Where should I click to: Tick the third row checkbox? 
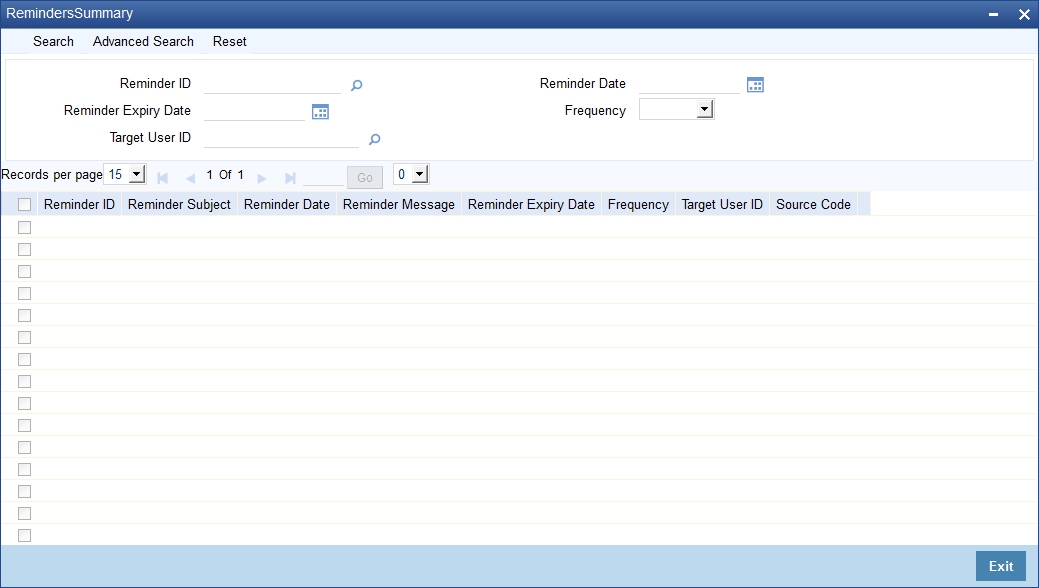point(25,271)
